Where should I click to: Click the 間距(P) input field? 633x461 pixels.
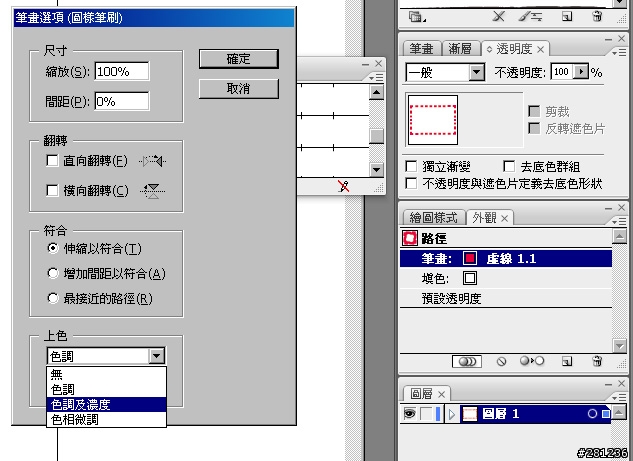pos(122,101)
